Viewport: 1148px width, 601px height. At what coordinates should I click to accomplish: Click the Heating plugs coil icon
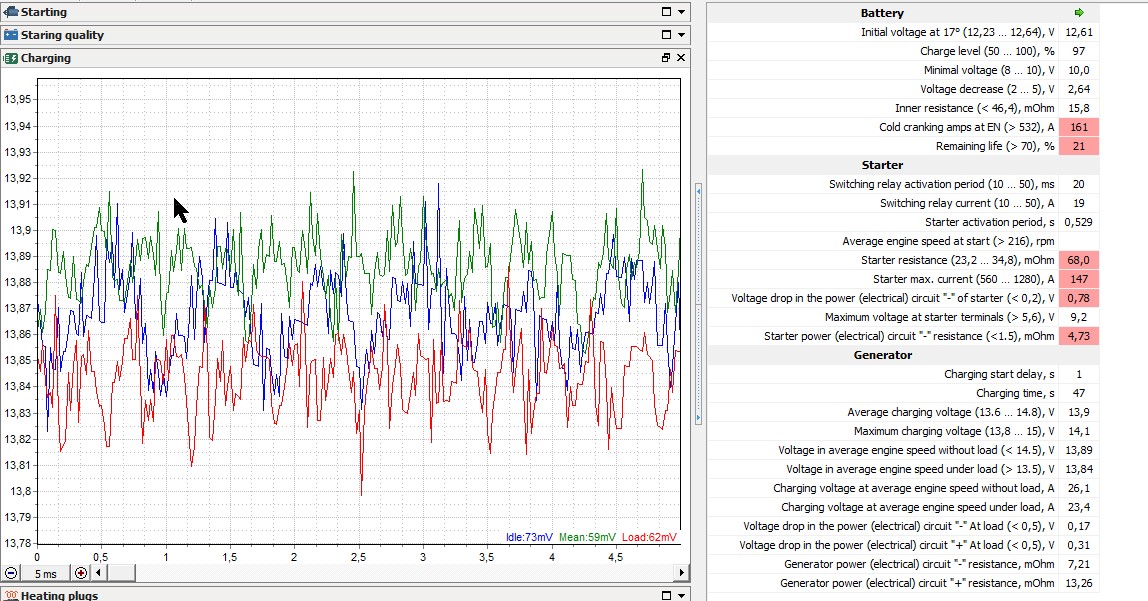click(10, 595)
